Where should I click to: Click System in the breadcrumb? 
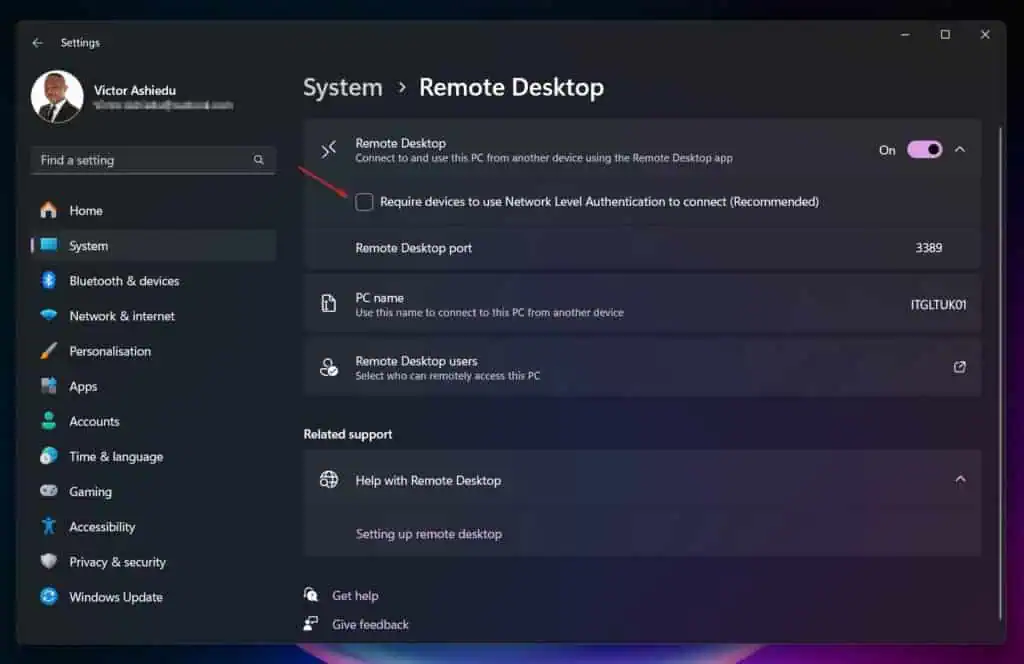[343, 87]
